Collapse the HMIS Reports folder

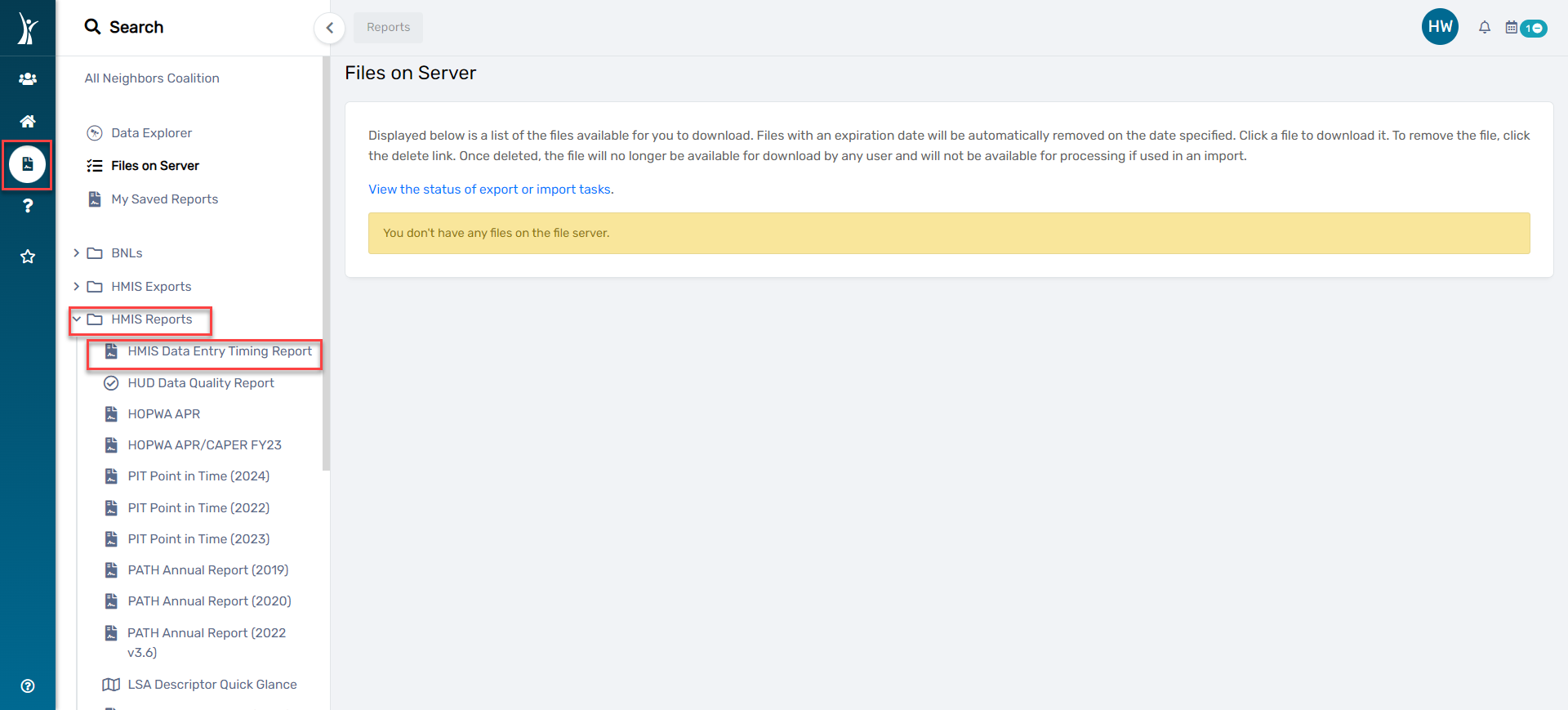[77, 319]
